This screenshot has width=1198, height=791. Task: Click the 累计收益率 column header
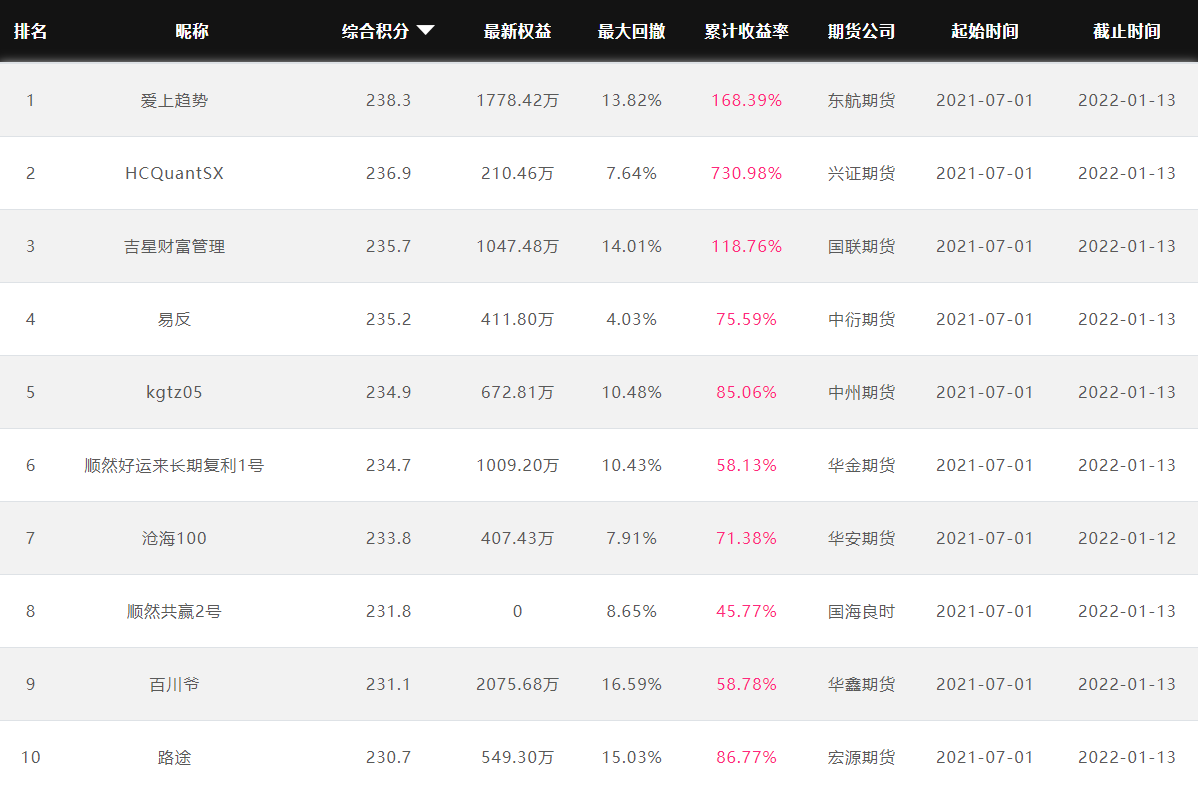pos(746,31)
